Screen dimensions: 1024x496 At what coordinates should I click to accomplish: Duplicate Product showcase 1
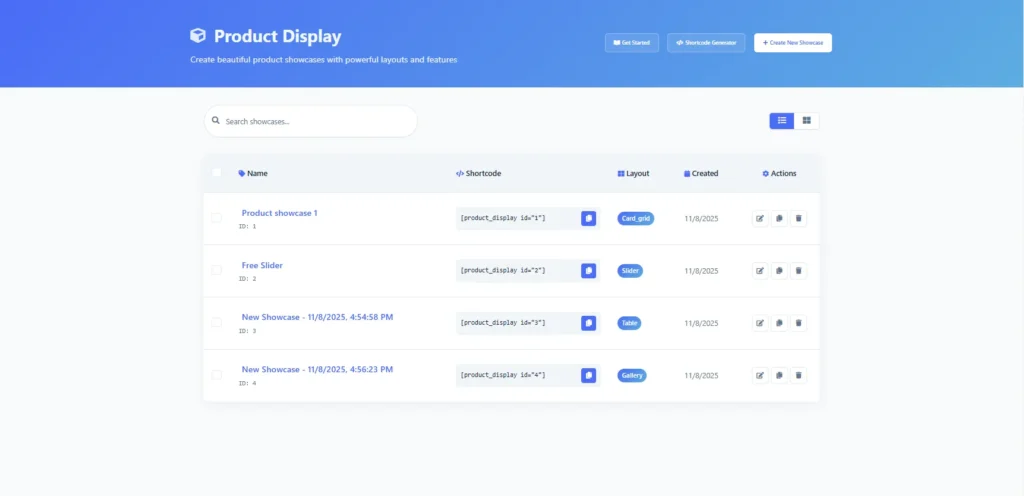click(x=779, y=219)
